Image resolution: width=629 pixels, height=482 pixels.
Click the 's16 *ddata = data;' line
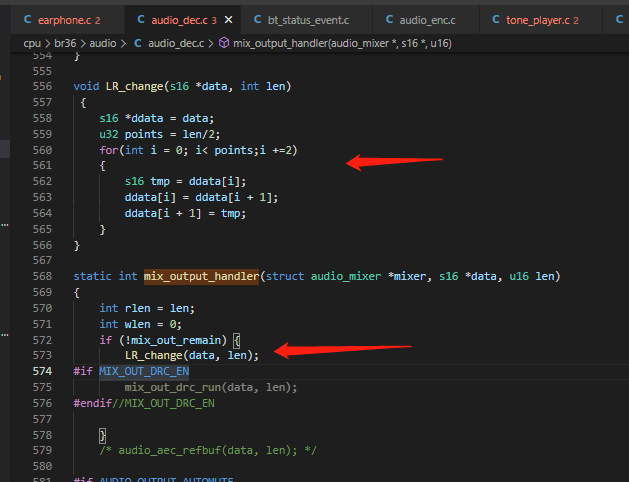[x=157, y=118]
